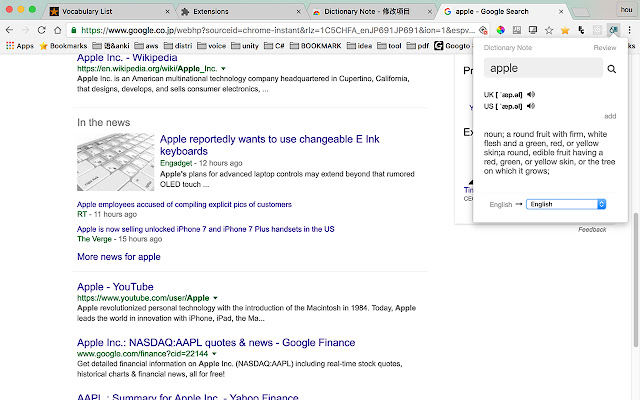Screen dimensions: 640x400
Task: Click add to save the word
Action: click(x=610, y=116)
